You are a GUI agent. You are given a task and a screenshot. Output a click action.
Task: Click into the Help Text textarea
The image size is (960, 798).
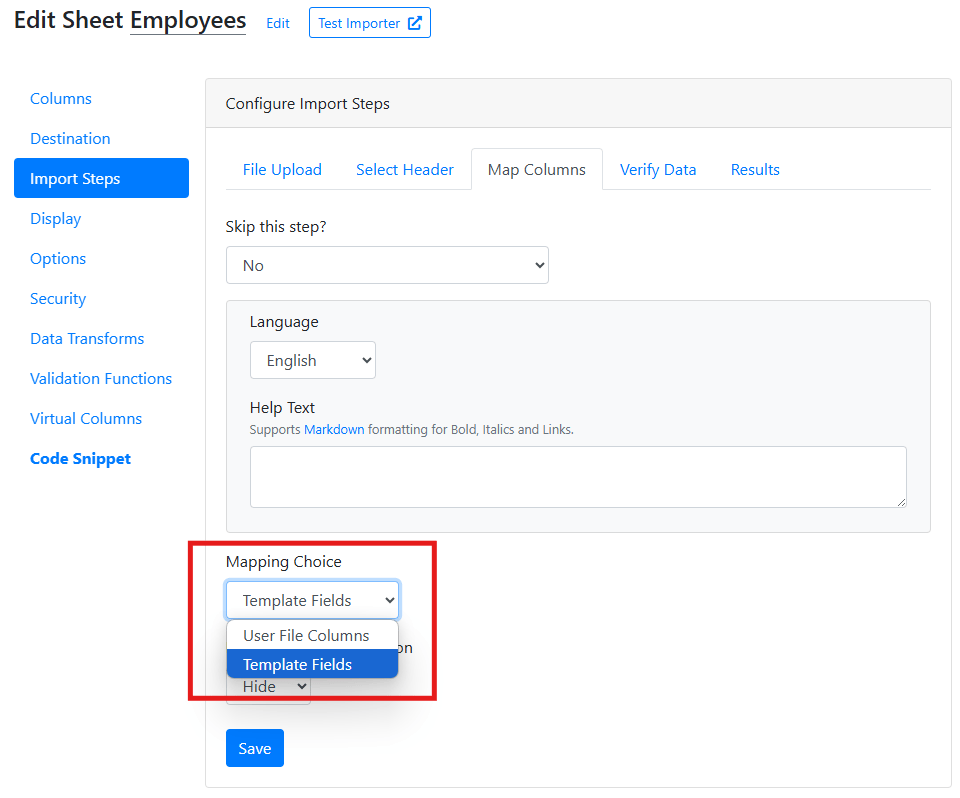(578, 476)
